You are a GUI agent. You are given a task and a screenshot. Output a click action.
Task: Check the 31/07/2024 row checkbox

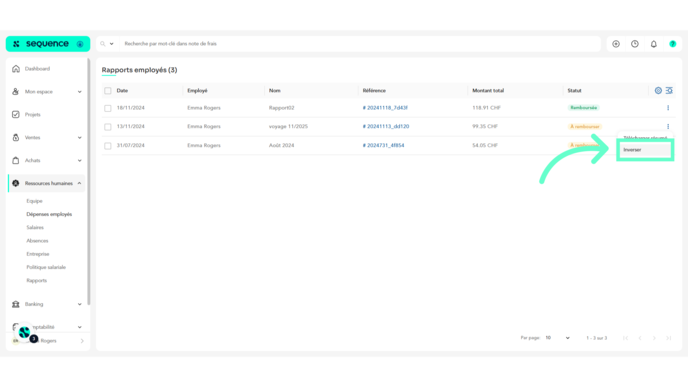[x=108, y=146]
